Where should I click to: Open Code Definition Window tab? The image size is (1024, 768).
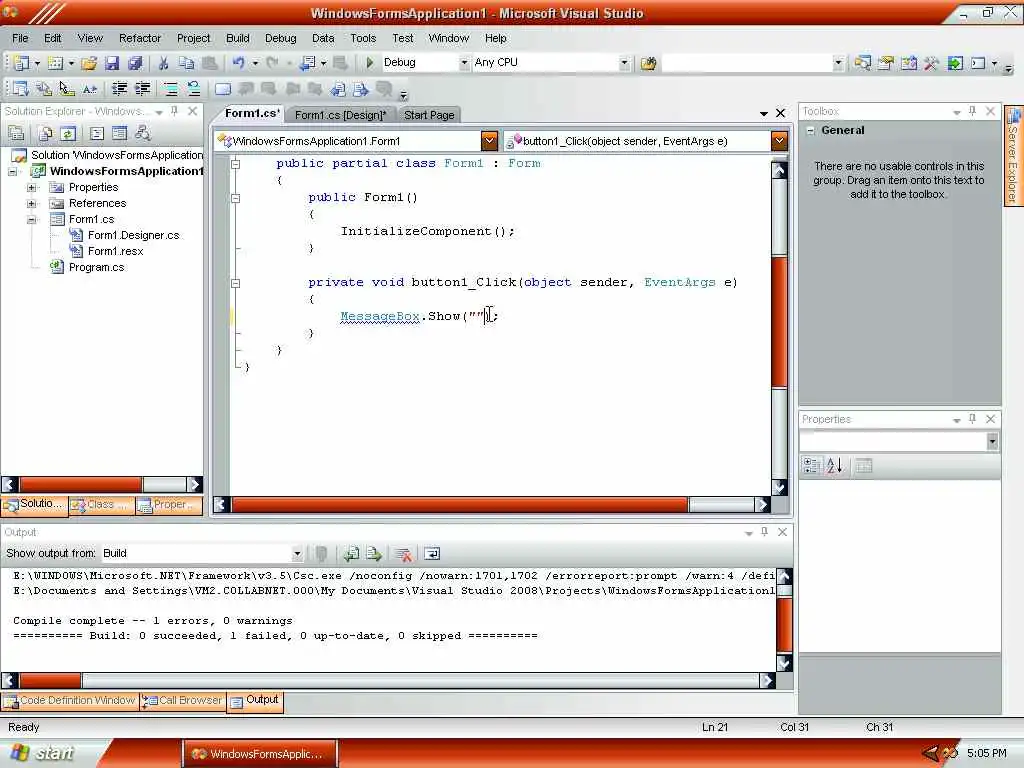(x=70, y=700)
